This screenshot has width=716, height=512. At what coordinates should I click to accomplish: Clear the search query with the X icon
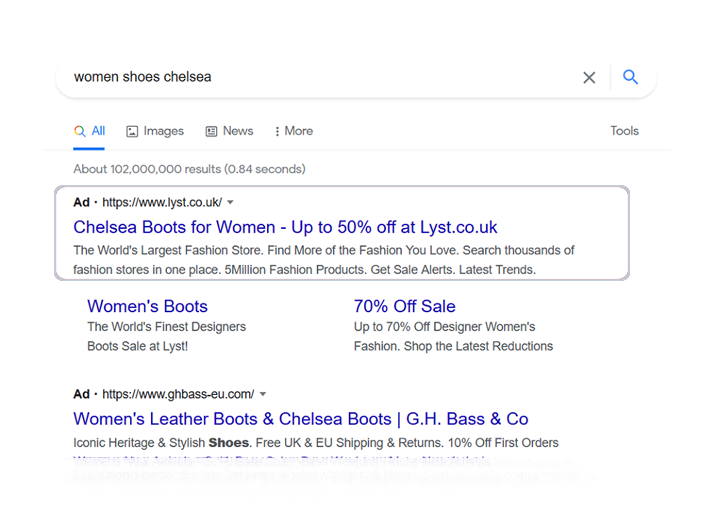tap(589, 78)
